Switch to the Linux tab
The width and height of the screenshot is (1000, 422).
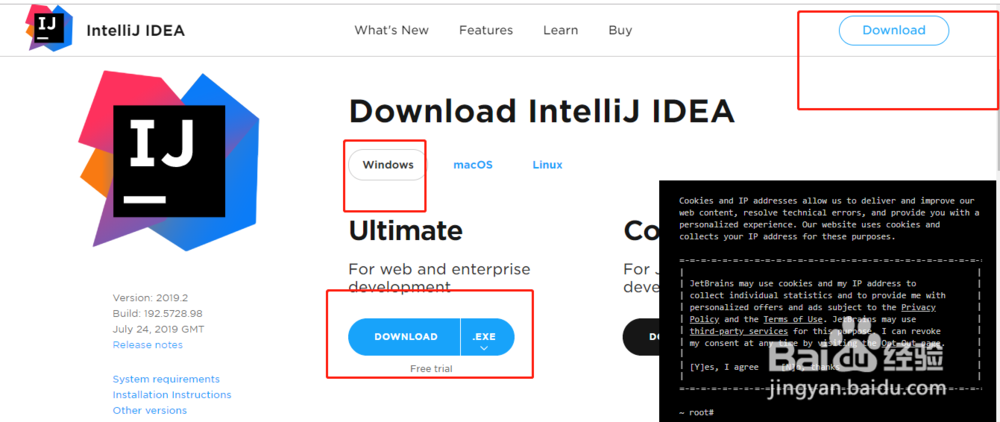[x=547, y=164]
